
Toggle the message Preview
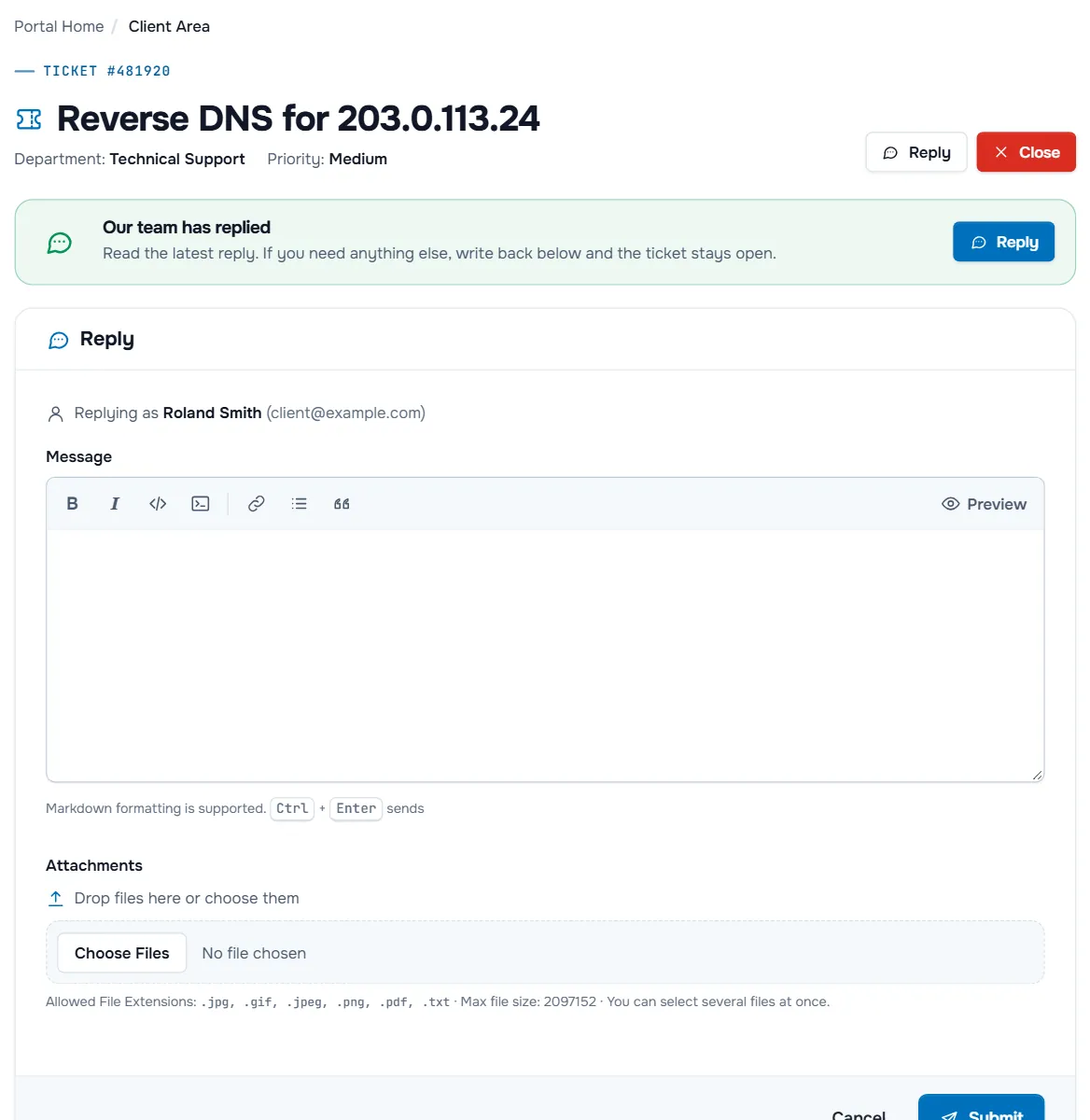point(984,504)
